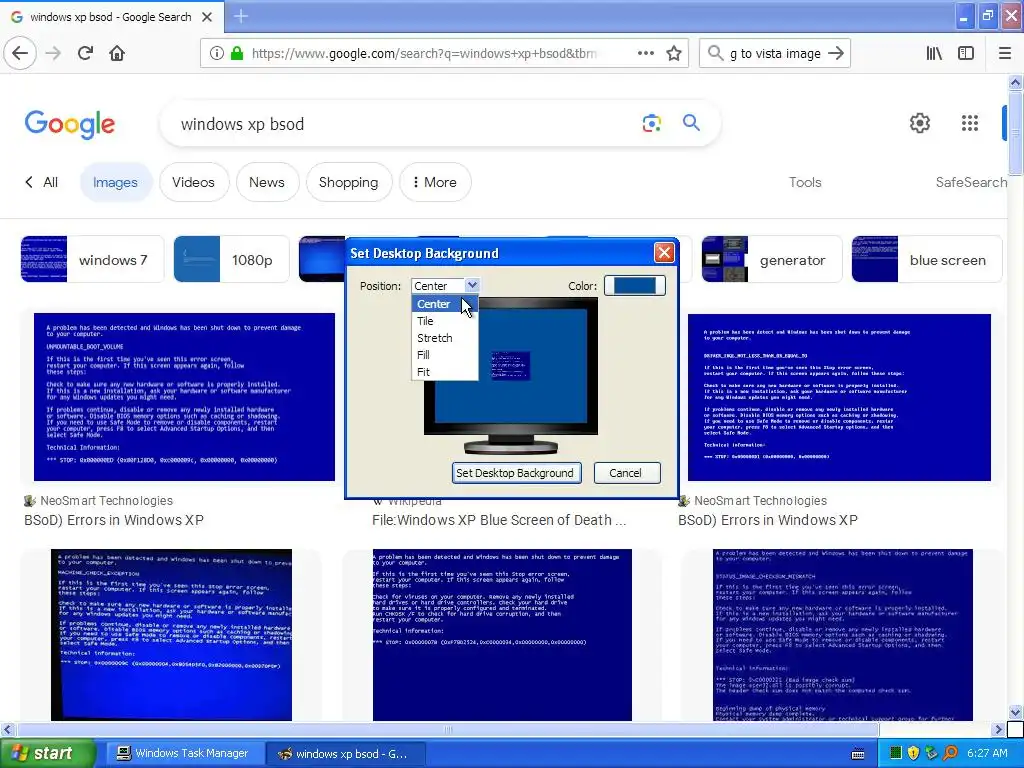Screen dimensions: 1024x768
Task: Switch to the Videos tab
Action: tap(194, 182)
